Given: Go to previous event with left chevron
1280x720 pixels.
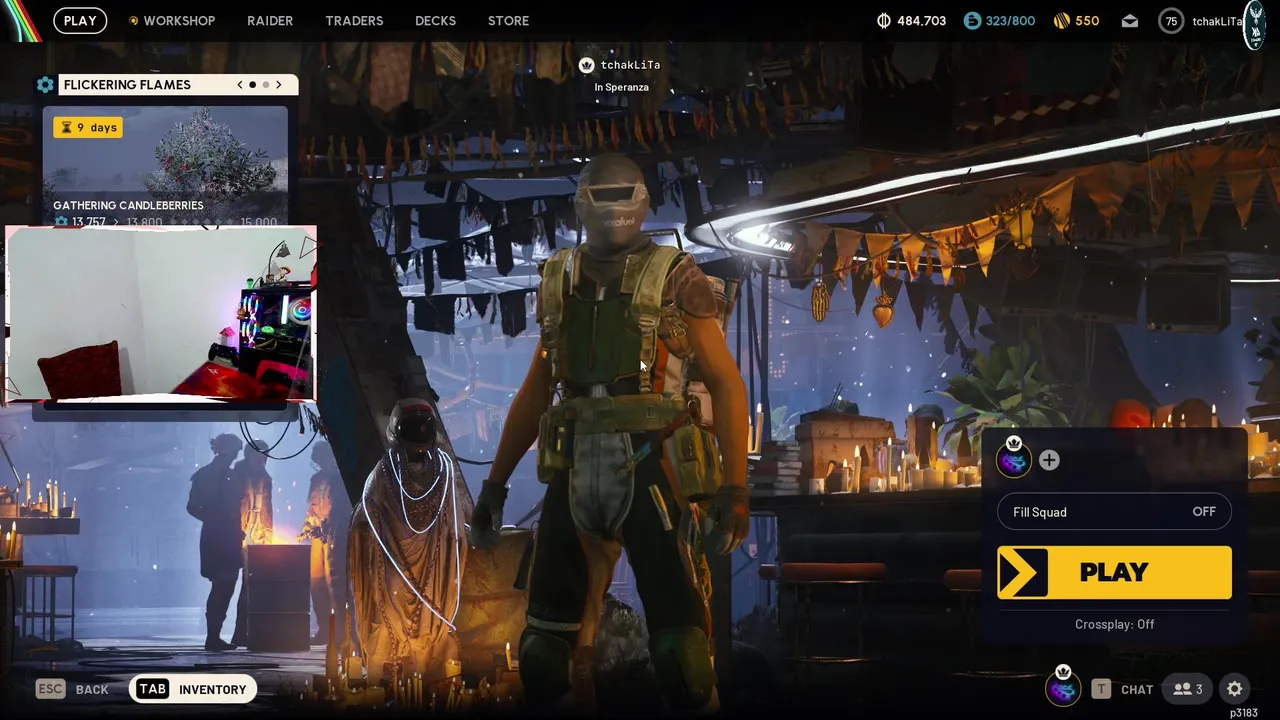Looking at the screenshot, I should pos(240,85).
